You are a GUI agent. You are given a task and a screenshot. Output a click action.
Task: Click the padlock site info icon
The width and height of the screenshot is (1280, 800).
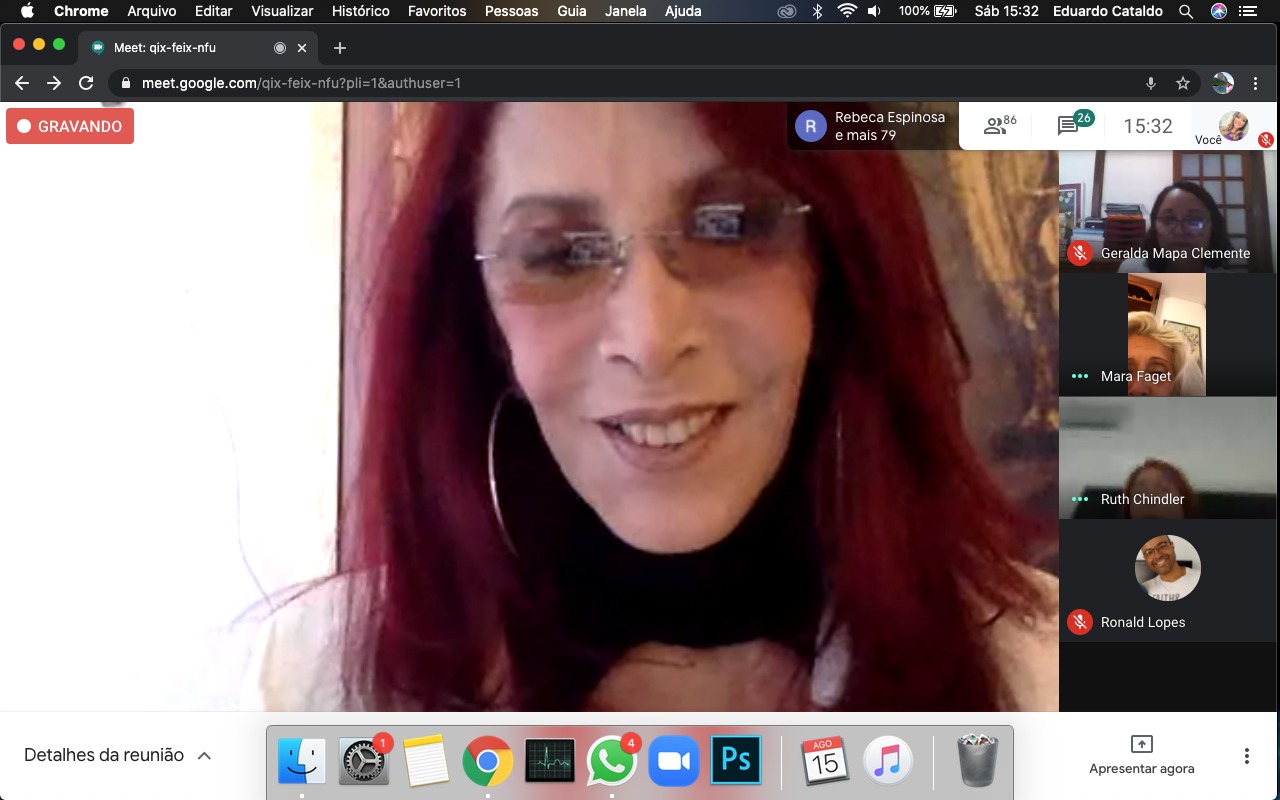[126, 83]
